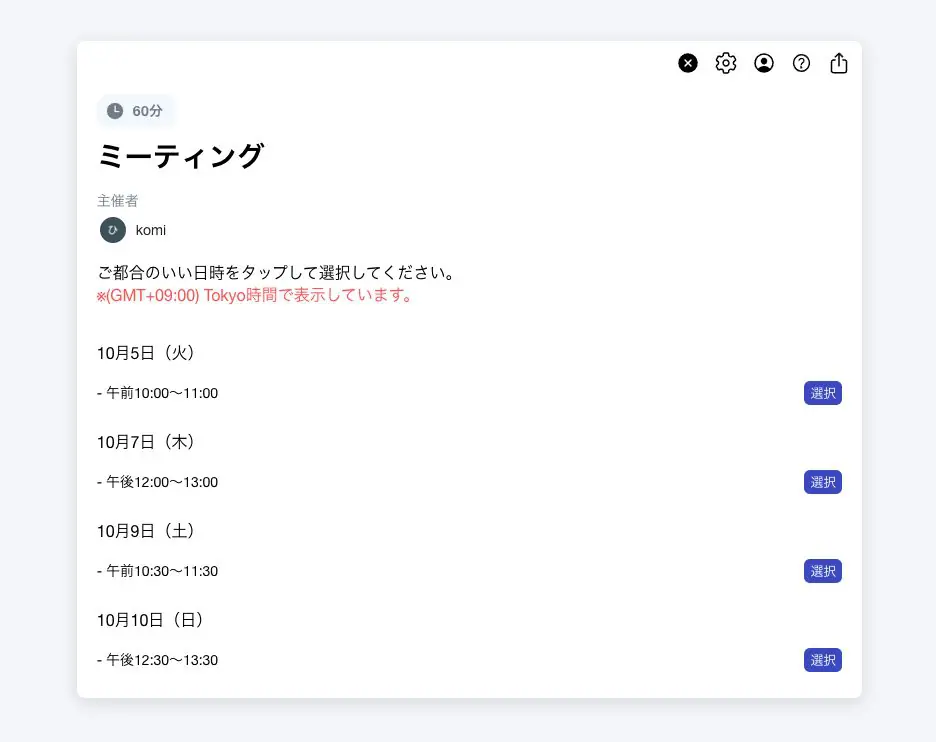Choose 選択 for 午前10:30〜11:30 on 10月9日
The width and height of the screenshot is (936, 742).
point(822,571)
